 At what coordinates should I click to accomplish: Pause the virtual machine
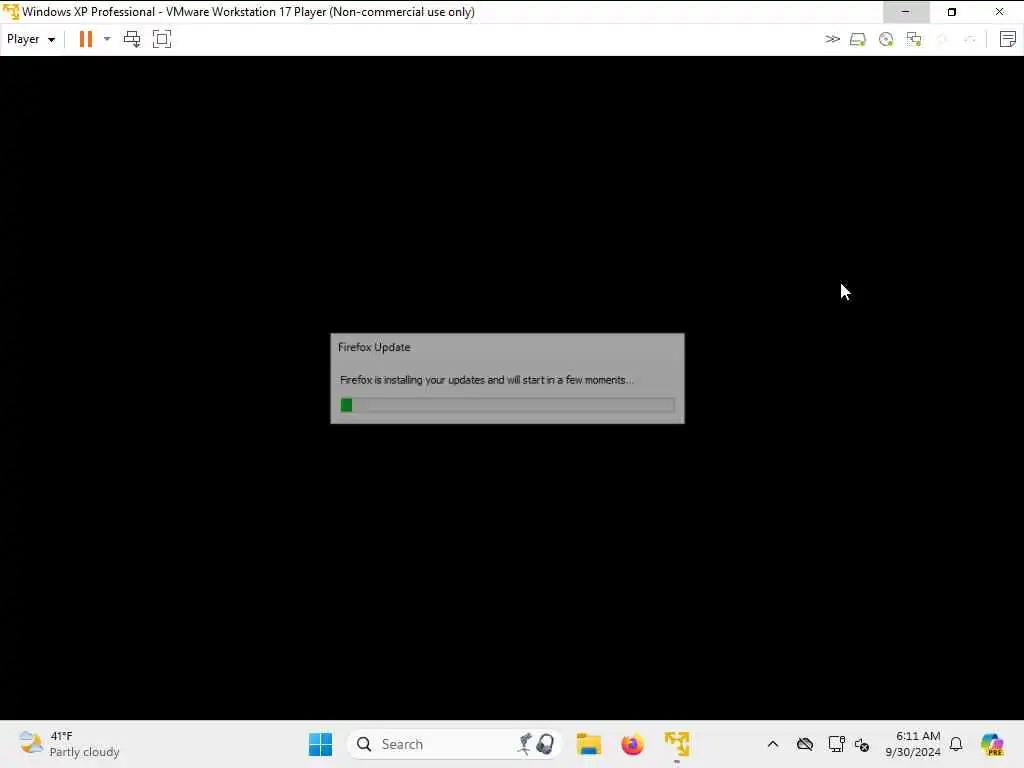click(86, 39)
